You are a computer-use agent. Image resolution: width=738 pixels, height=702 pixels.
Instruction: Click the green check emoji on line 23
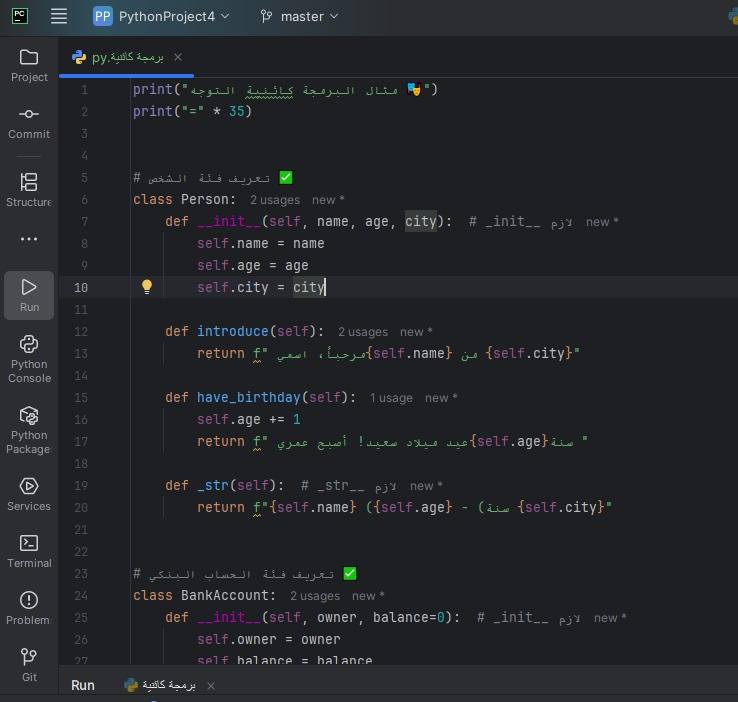coord(350,574)
